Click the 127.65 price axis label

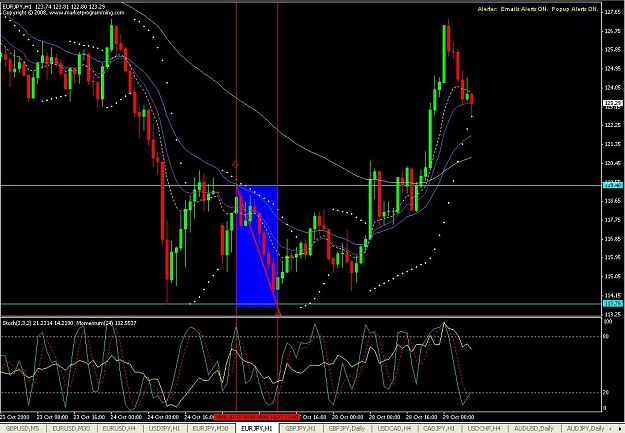[x=613, y=12]
